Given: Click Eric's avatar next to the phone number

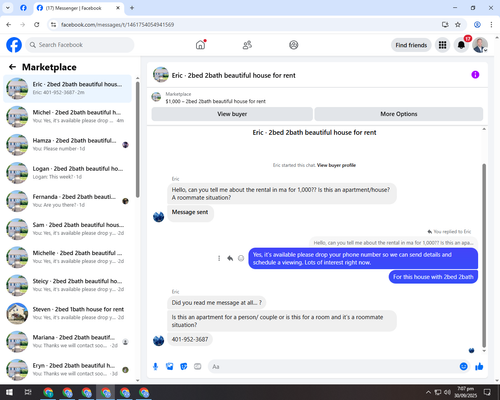Looking at the screenshot, I should click(x=158, y=341).
